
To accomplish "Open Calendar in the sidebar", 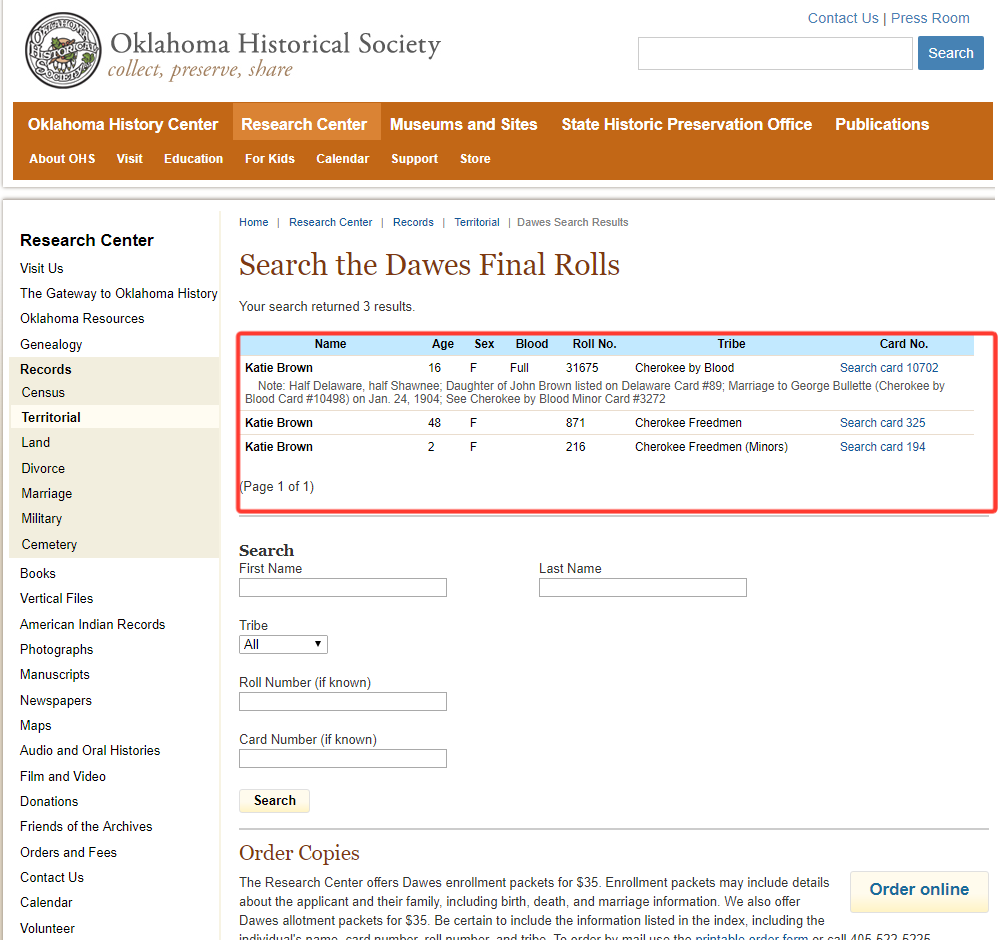I will [46, 902].
